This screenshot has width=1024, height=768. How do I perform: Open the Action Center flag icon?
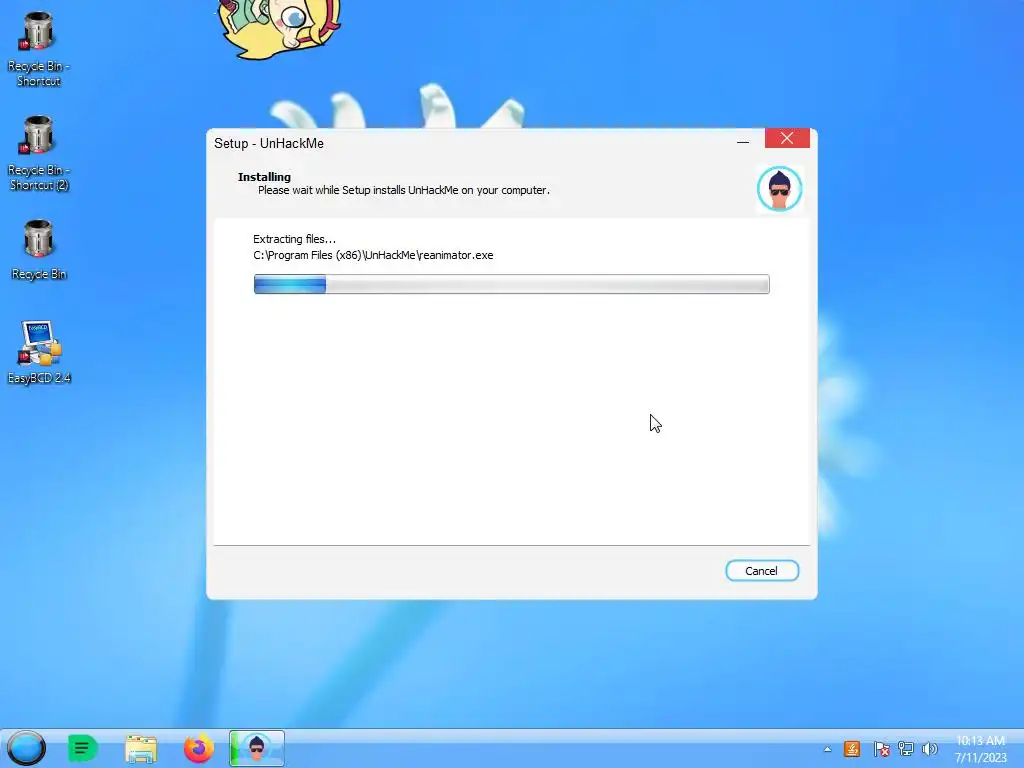tap(881, 749)
